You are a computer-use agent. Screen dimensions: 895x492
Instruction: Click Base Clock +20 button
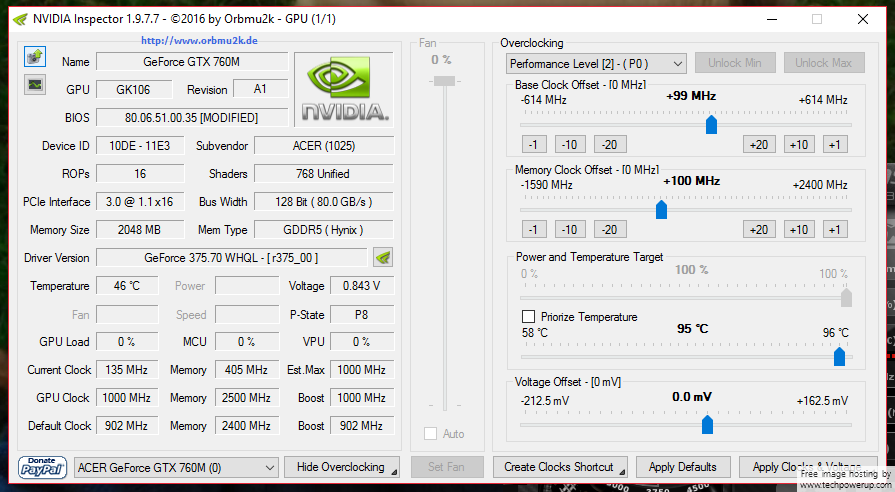pyautogui.click(x=759, y=144)
